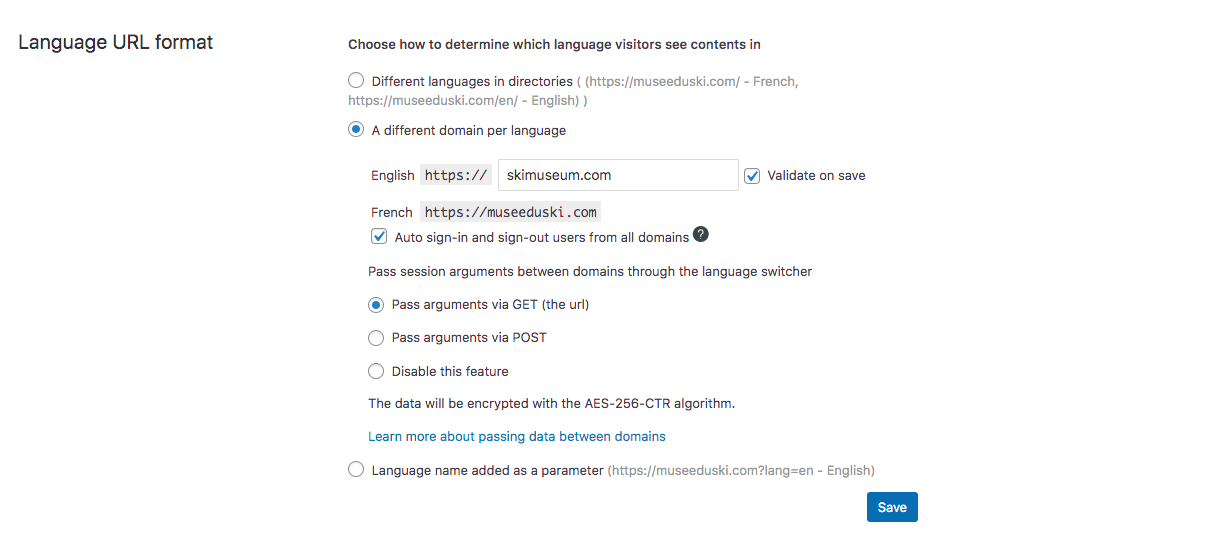Click the 'Pass session arguments between domains' description
Viewport: 1217px width, 552px height.
pyautogui.click(x=590, y=271)
